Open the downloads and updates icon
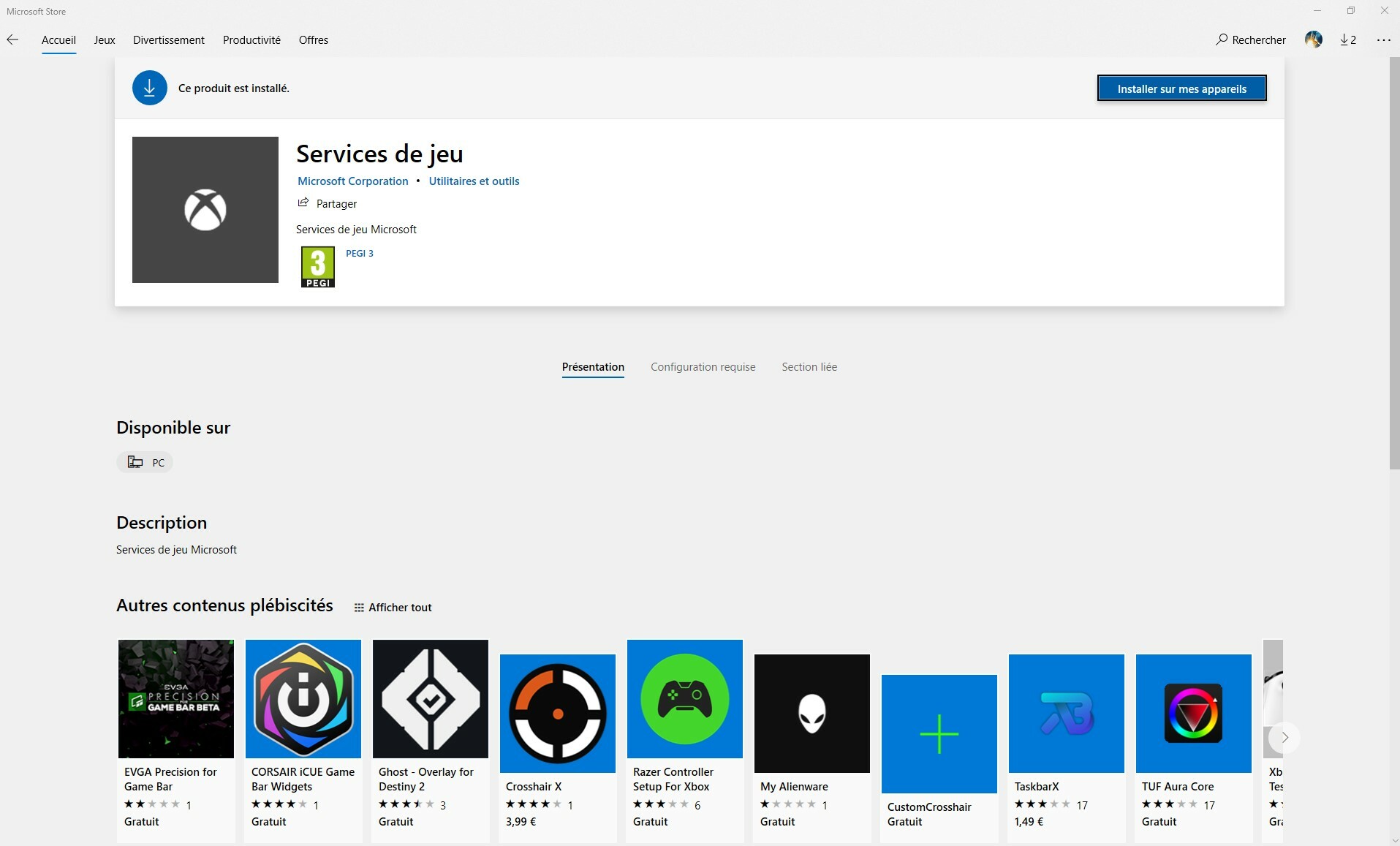 (1348, 39)
